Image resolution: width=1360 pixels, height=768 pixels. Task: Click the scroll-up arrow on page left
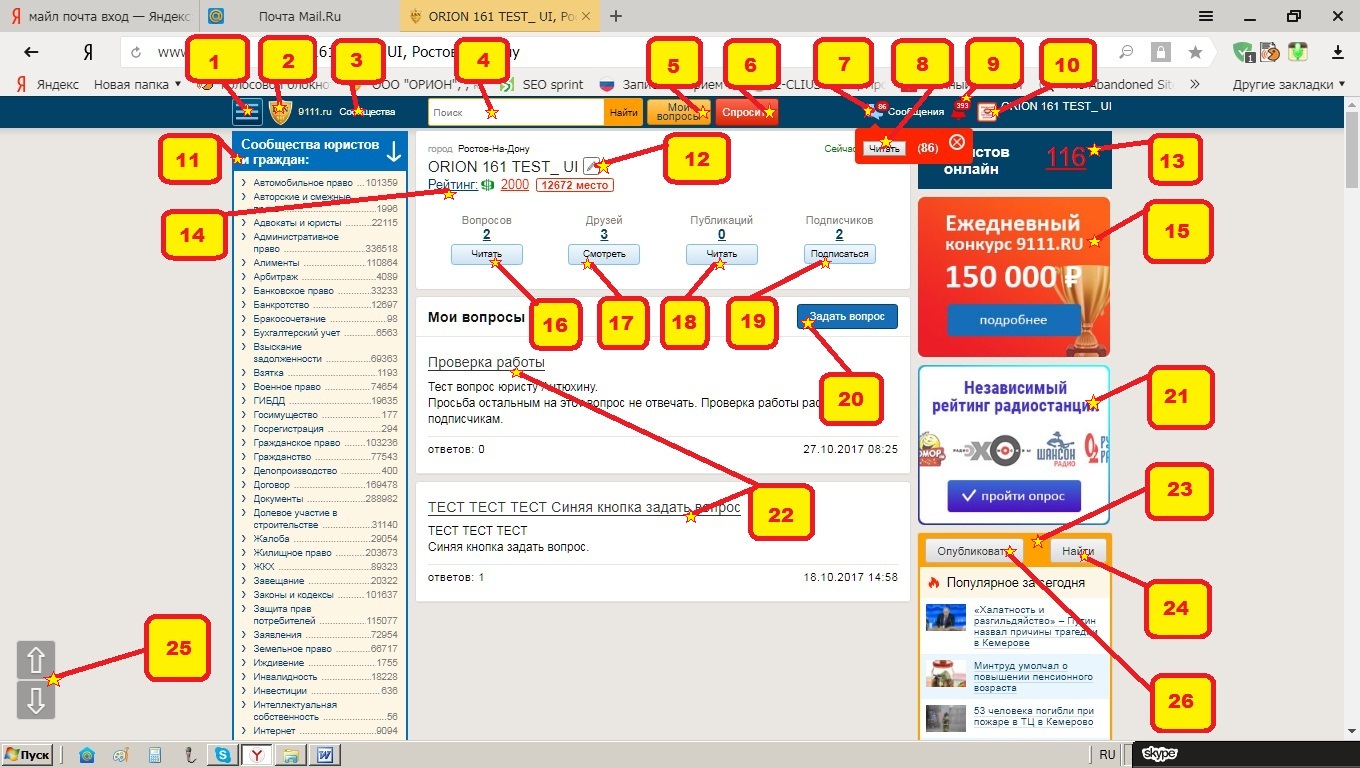tap(36, 661)
